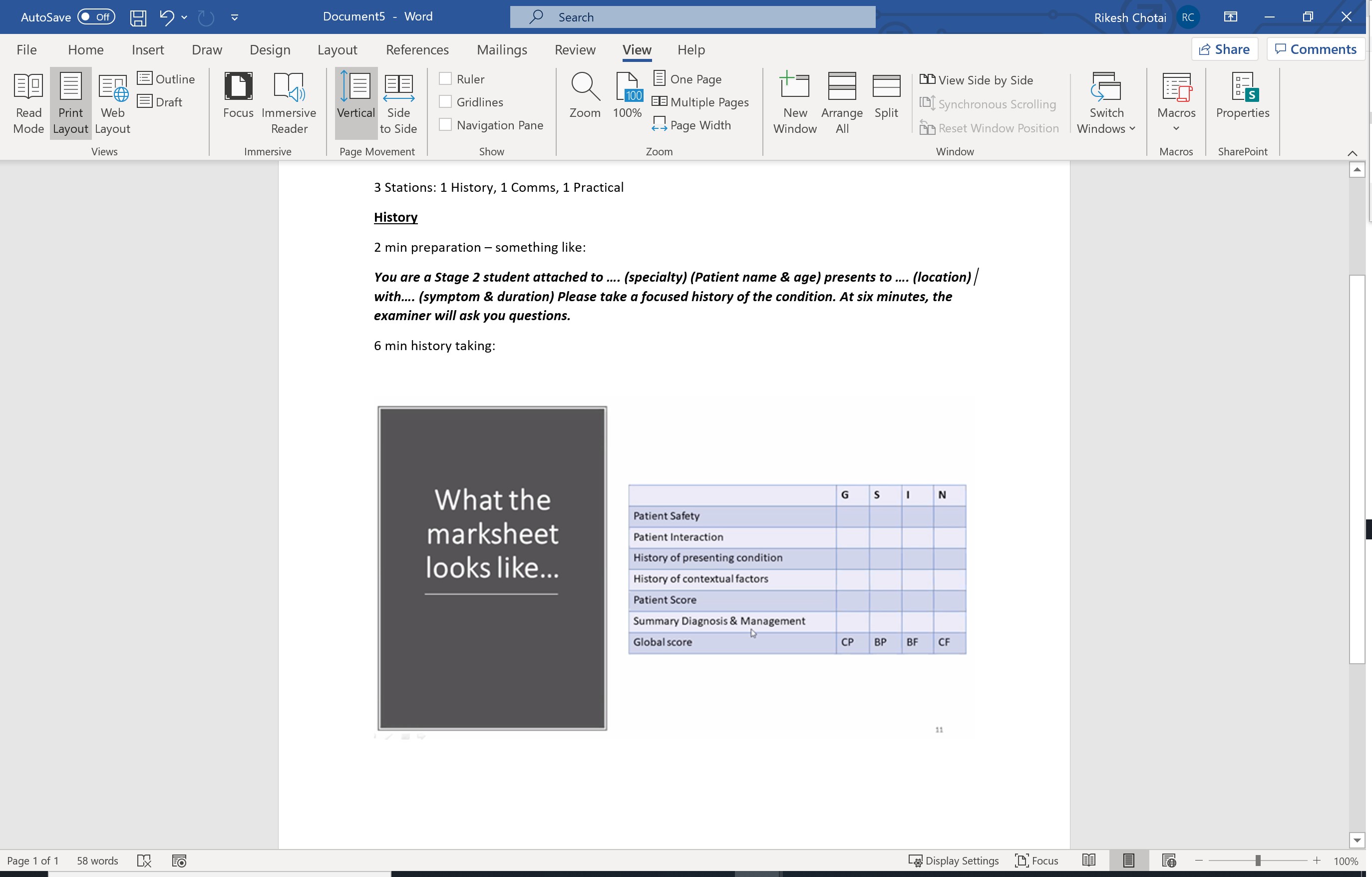The height and width of the screenshot is (877, 1372).
Task: Switch to Read Mode view
Action: pos(28,103)
